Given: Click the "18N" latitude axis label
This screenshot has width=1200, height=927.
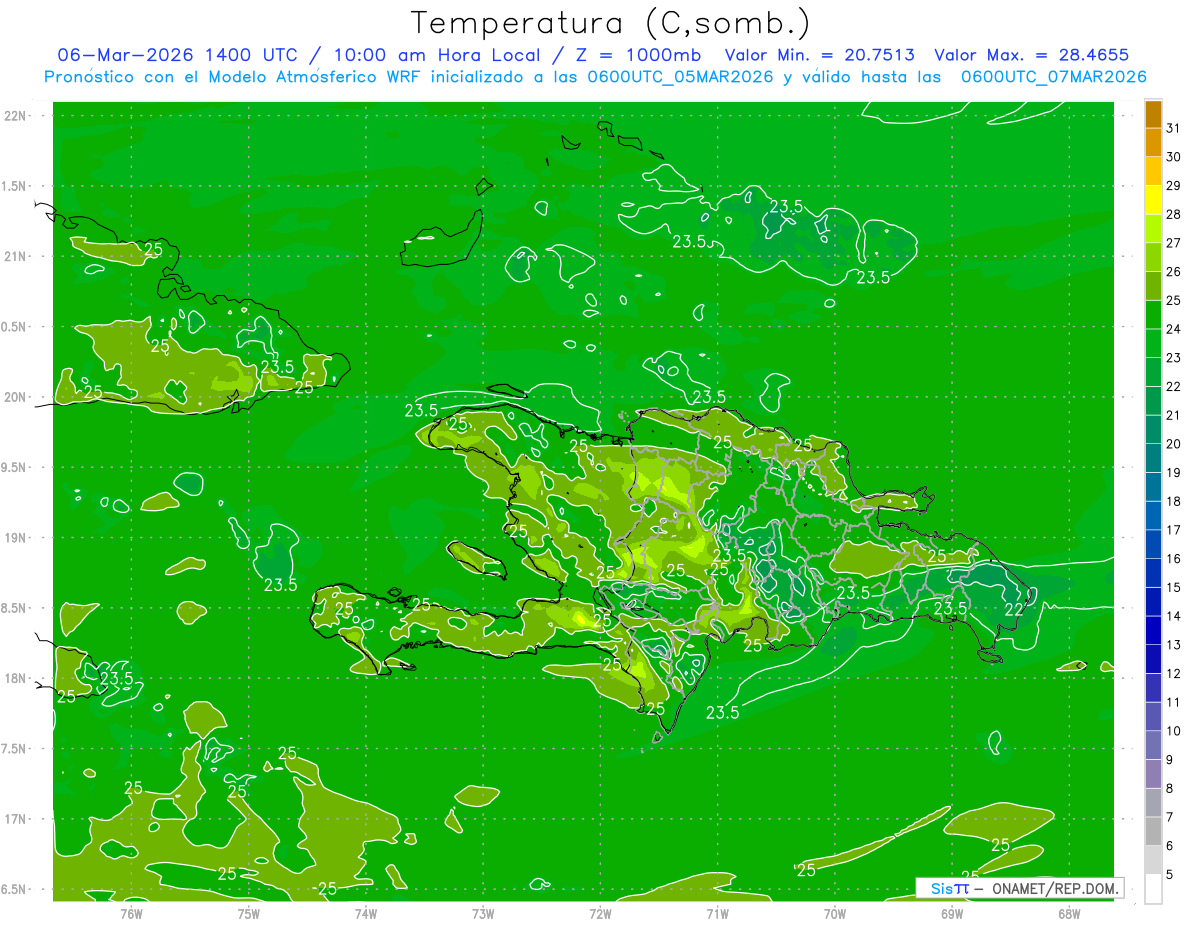Looking at the screenshot, I should [17, 679].
